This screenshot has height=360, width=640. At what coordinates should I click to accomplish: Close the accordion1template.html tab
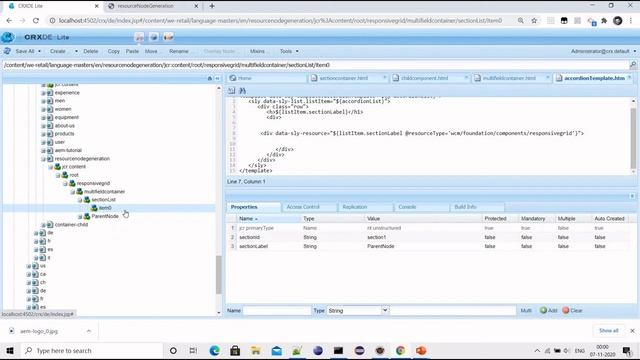click(630, 77)
